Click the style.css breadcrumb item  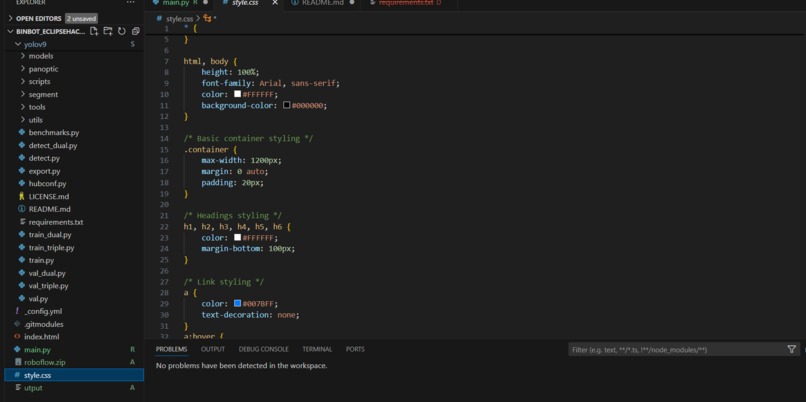click(x=180, y=19)
